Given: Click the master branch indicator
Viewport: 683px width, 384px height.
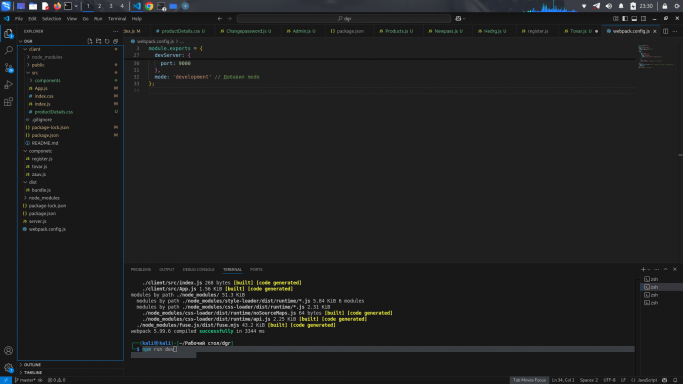Looking at the screenshot, I should [x=25, y=380].
